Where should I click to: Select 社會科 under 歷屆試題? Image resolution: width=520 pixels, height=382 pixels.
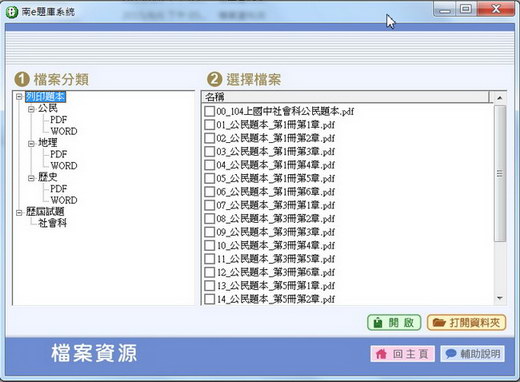click(x=52, y=223)
